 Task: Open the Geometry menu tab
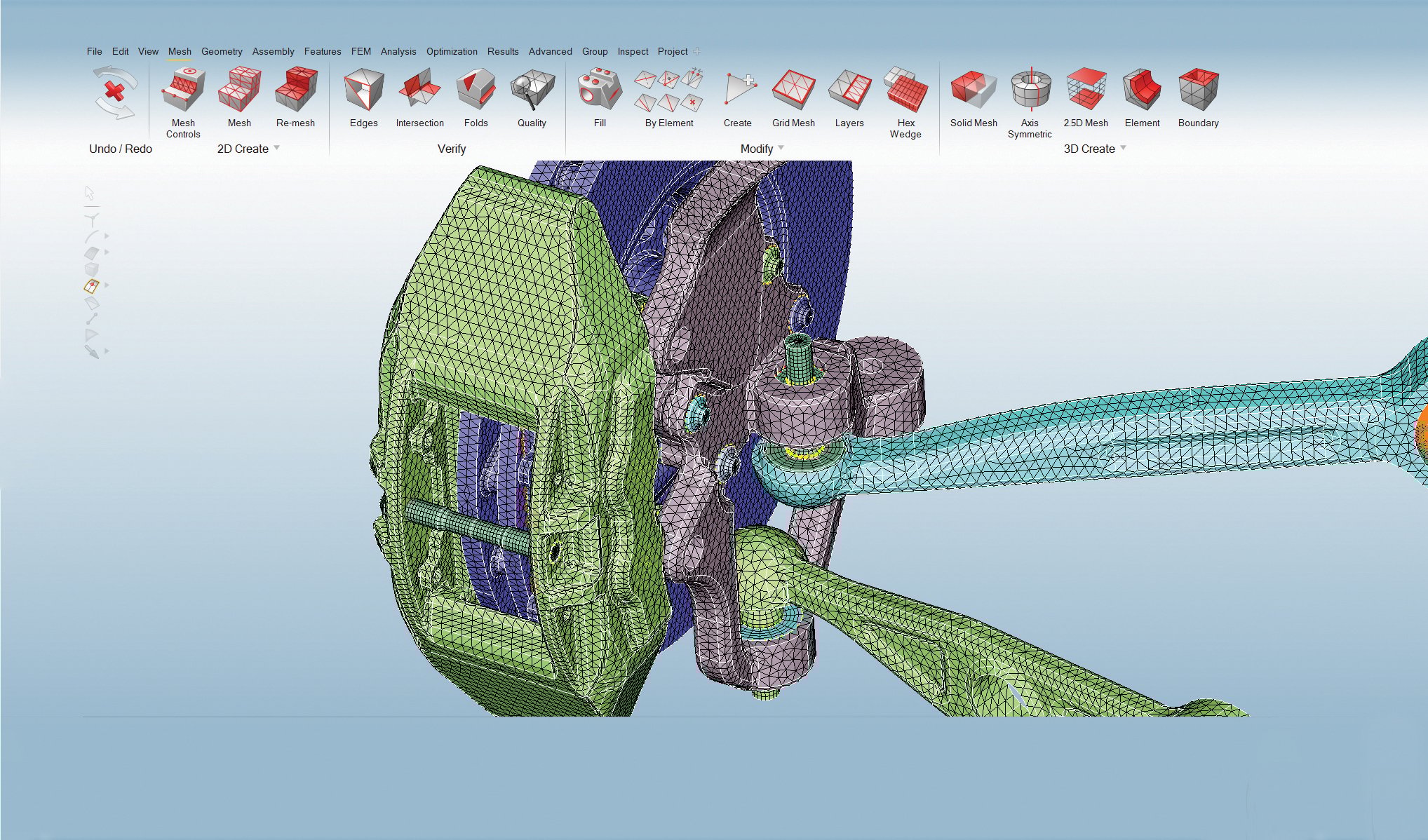[222, 51]
